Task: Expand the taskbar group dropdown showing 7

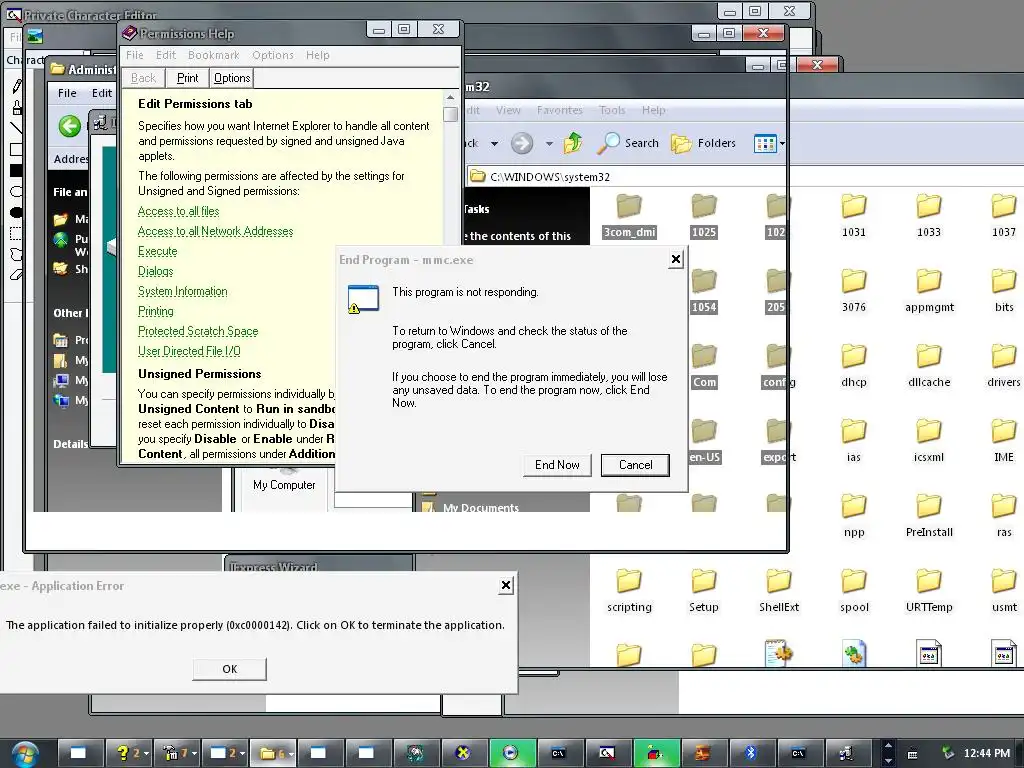Action: pos(194,754)
